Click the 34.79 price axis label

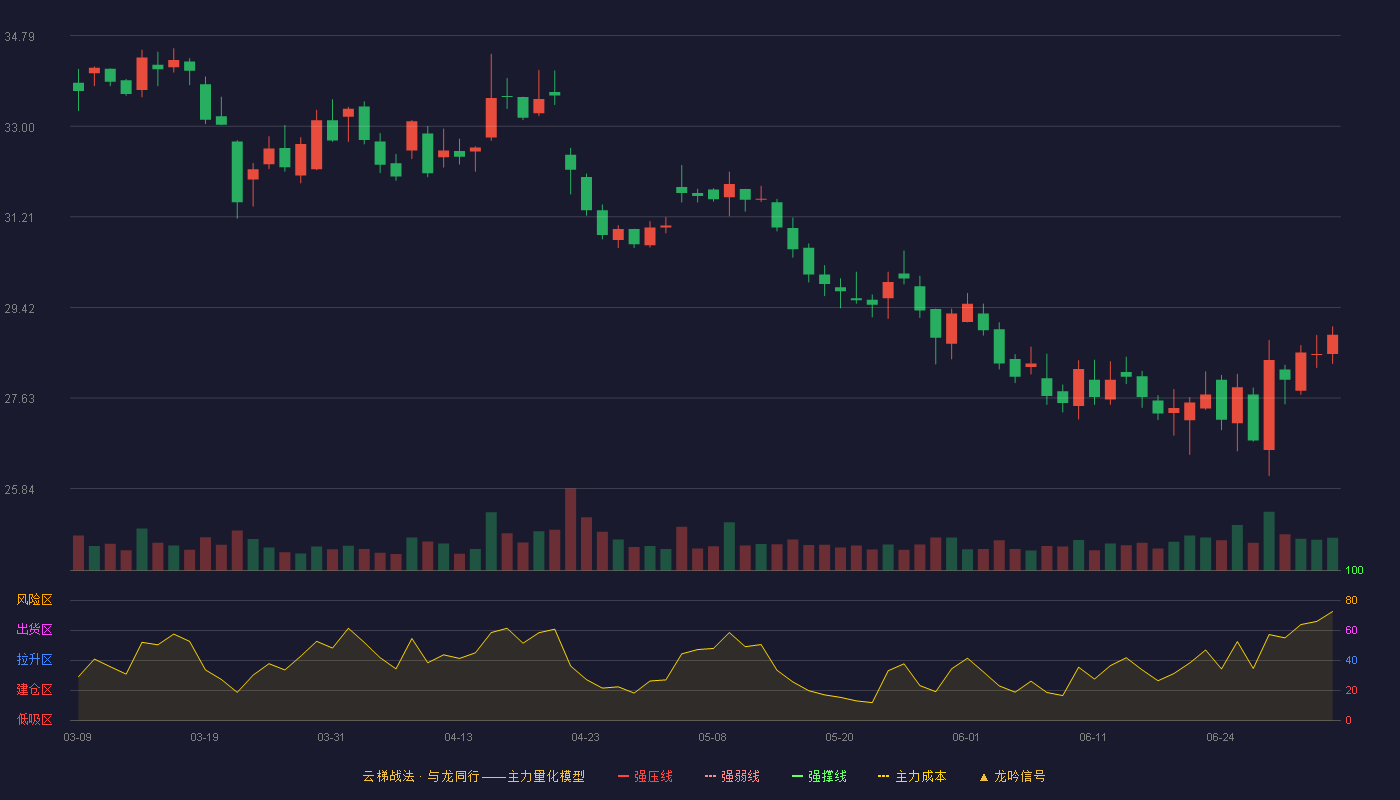pos(20,37)
